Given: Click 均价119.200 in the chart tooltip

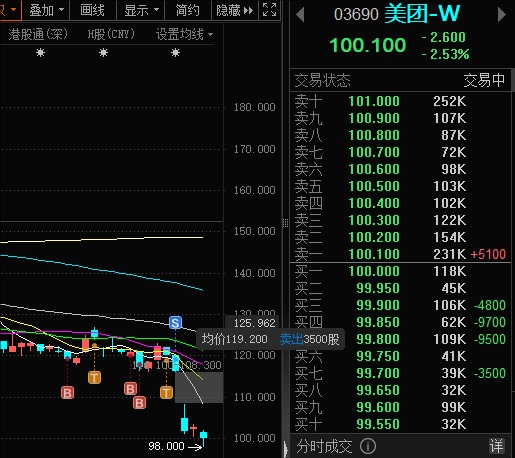Looking at the screenshot, I should 234,339.
